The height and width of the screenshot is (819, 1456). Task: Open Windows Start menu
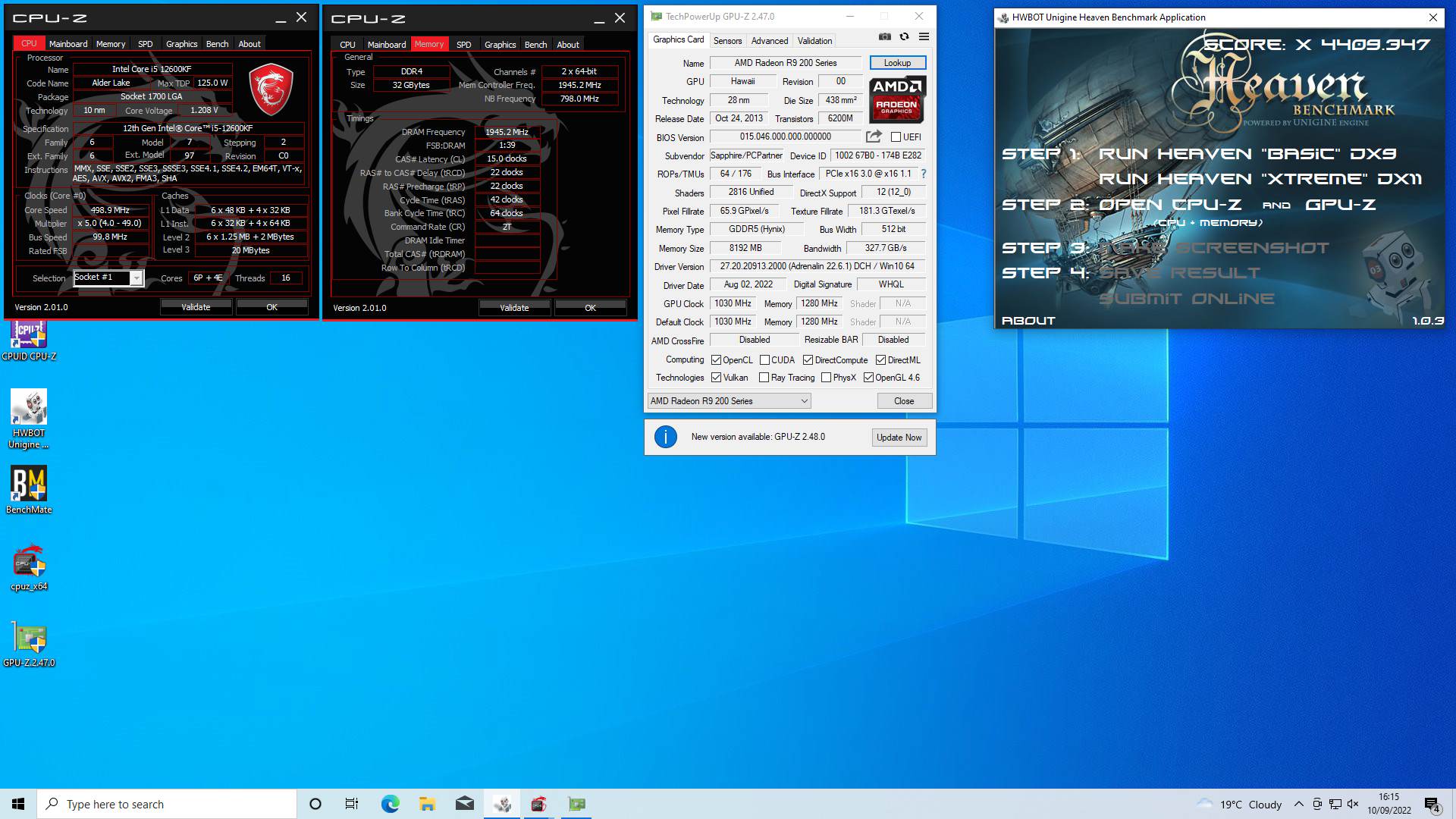pyautogui.click(x=18, y=804)
